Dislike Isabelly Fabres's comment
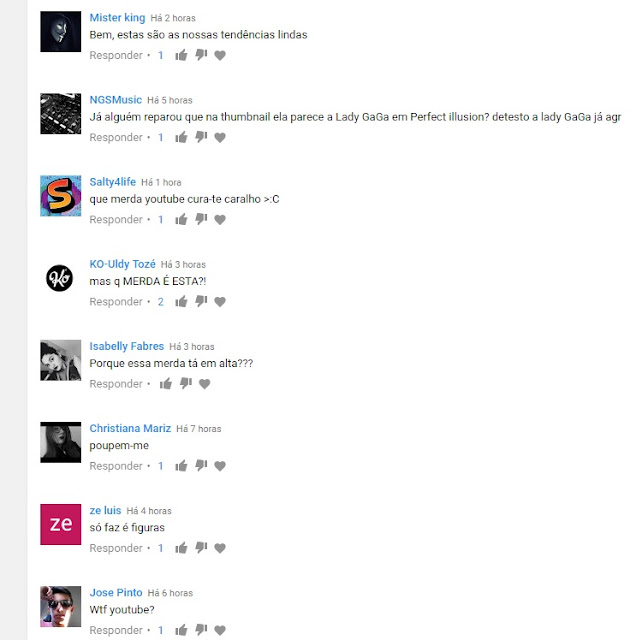This screenshot has height=640, width=636. coord(186,384)
